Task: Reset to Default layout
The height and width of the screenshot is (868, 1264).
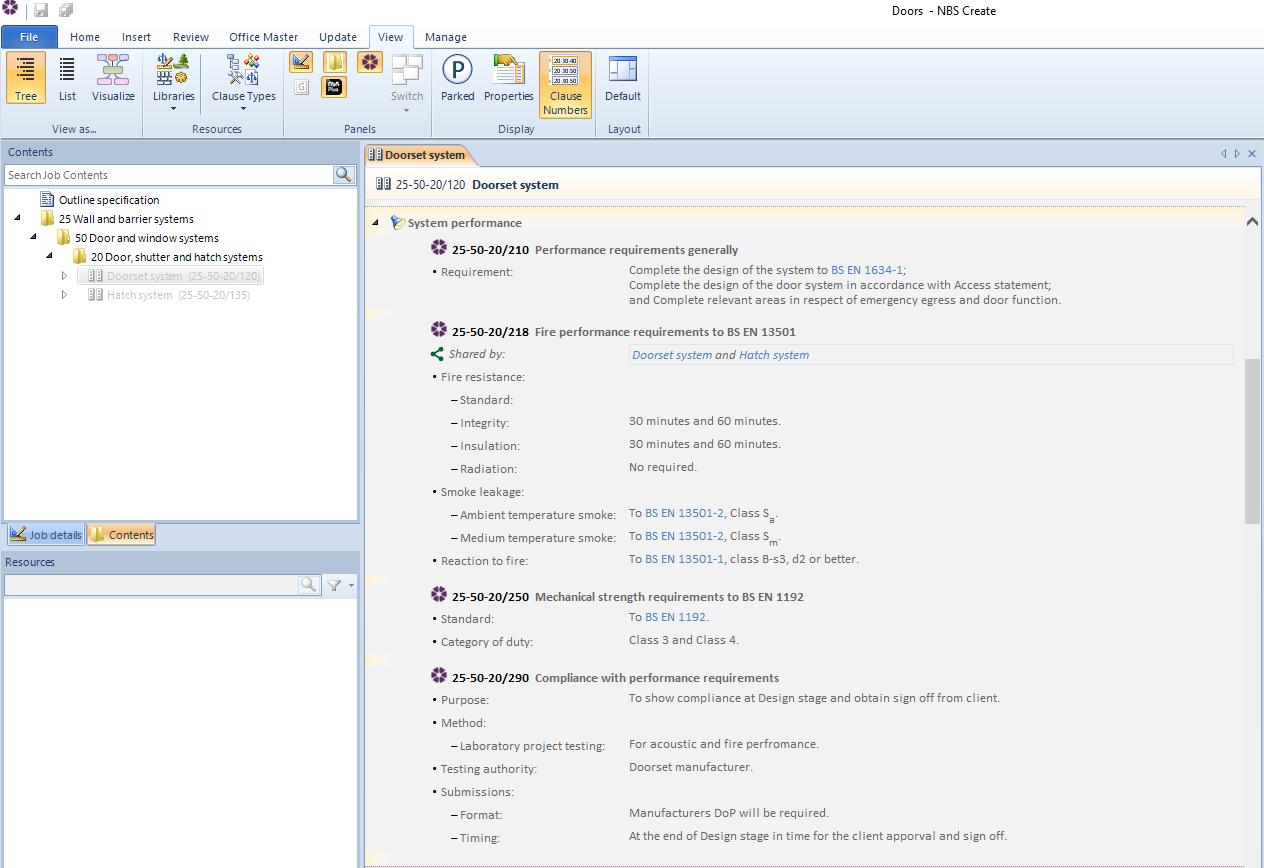Action: pos(623,78)
